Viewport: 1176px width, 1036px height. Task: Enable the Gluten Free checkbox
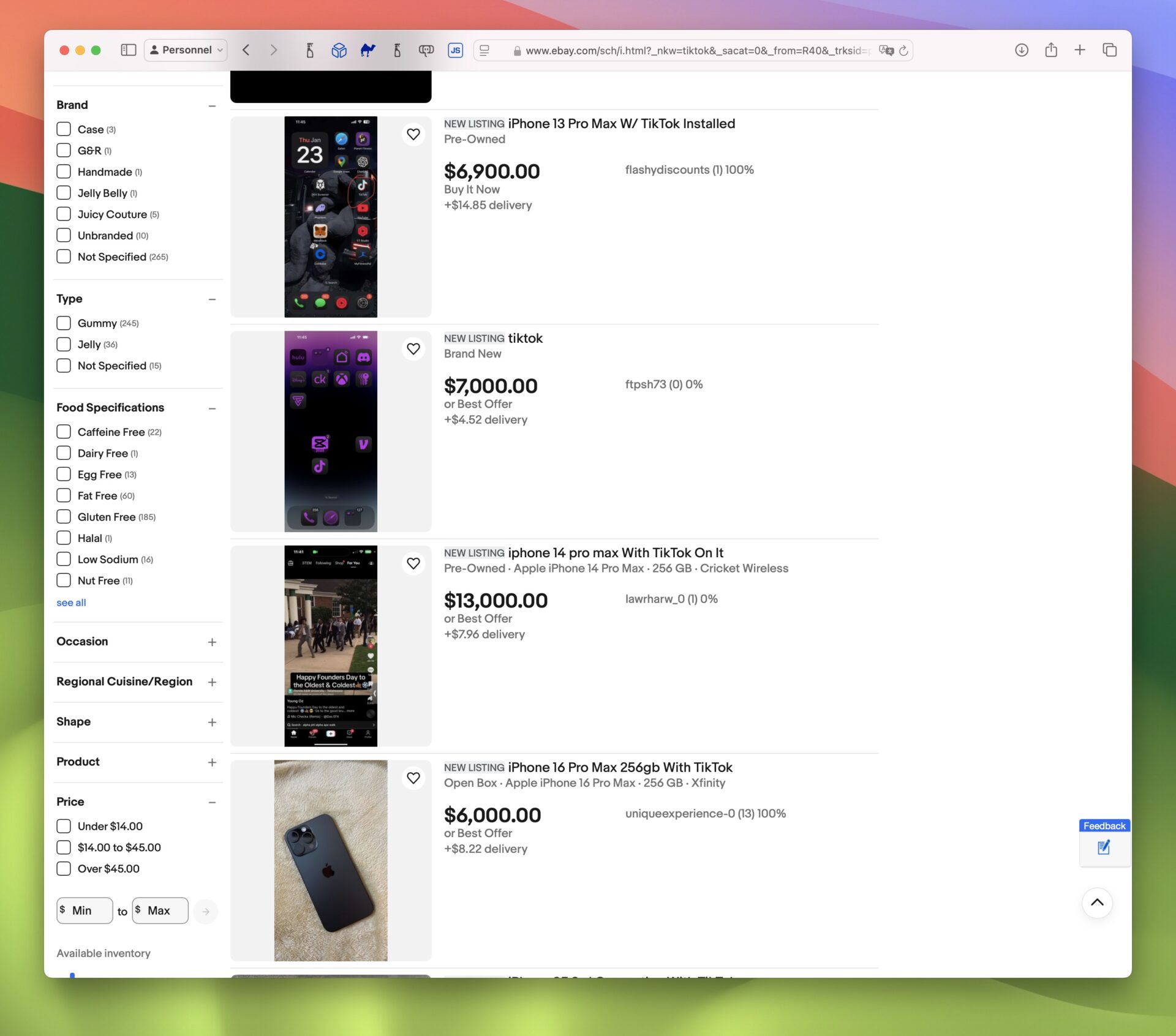64,517
